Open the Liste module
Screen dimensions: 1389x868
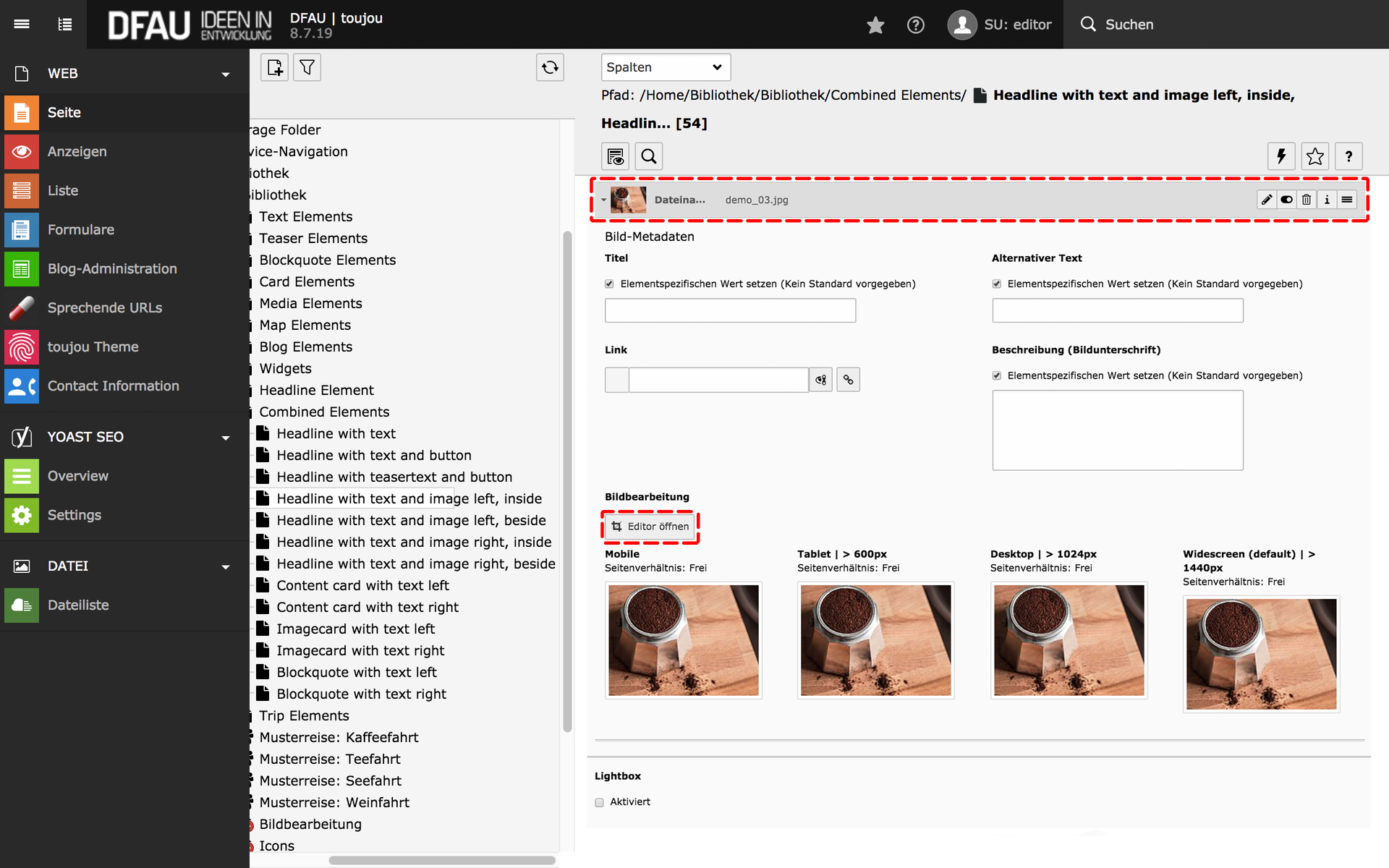pyautogui.click(x=63, y=190)
